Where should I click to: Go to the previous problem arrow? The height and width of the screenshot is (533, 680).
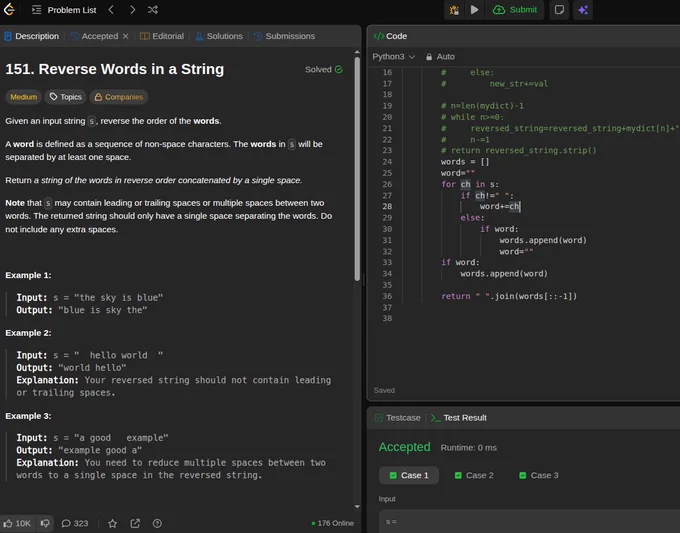(110, 10)
